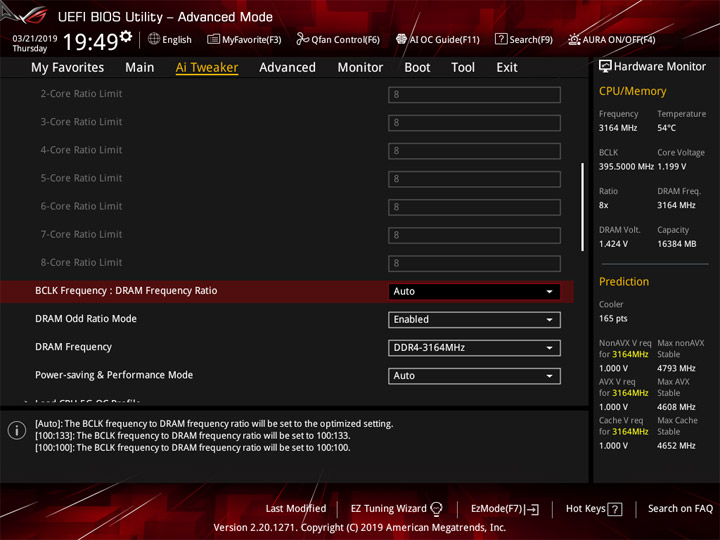The width and height of the screenshot is (720, 540).
Task: Click the 1.424 V DRAM voltage value
Action: click(613, 244)
